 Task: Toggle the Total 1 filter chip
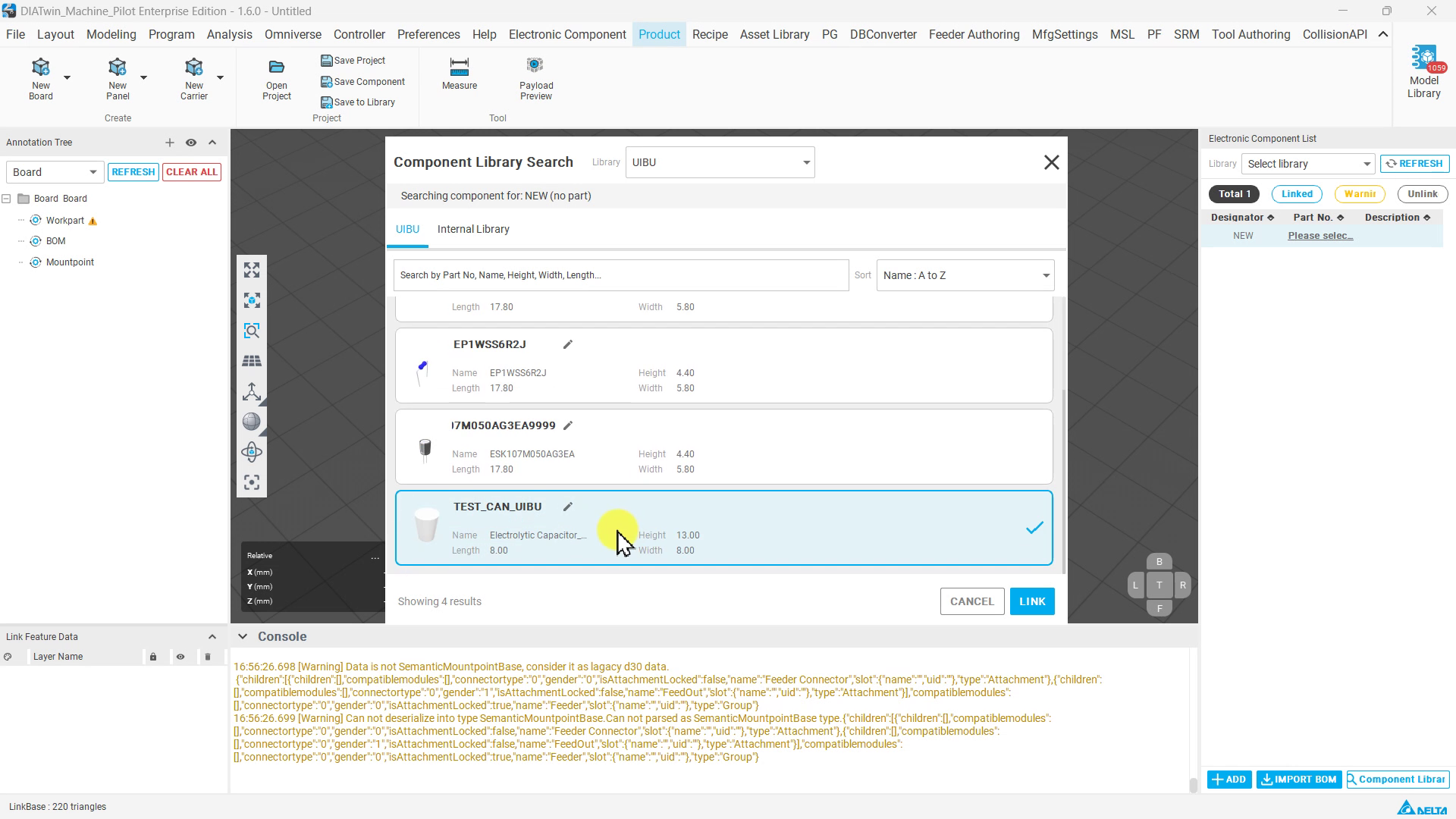pyautogui.click(x=1235, y=194)
